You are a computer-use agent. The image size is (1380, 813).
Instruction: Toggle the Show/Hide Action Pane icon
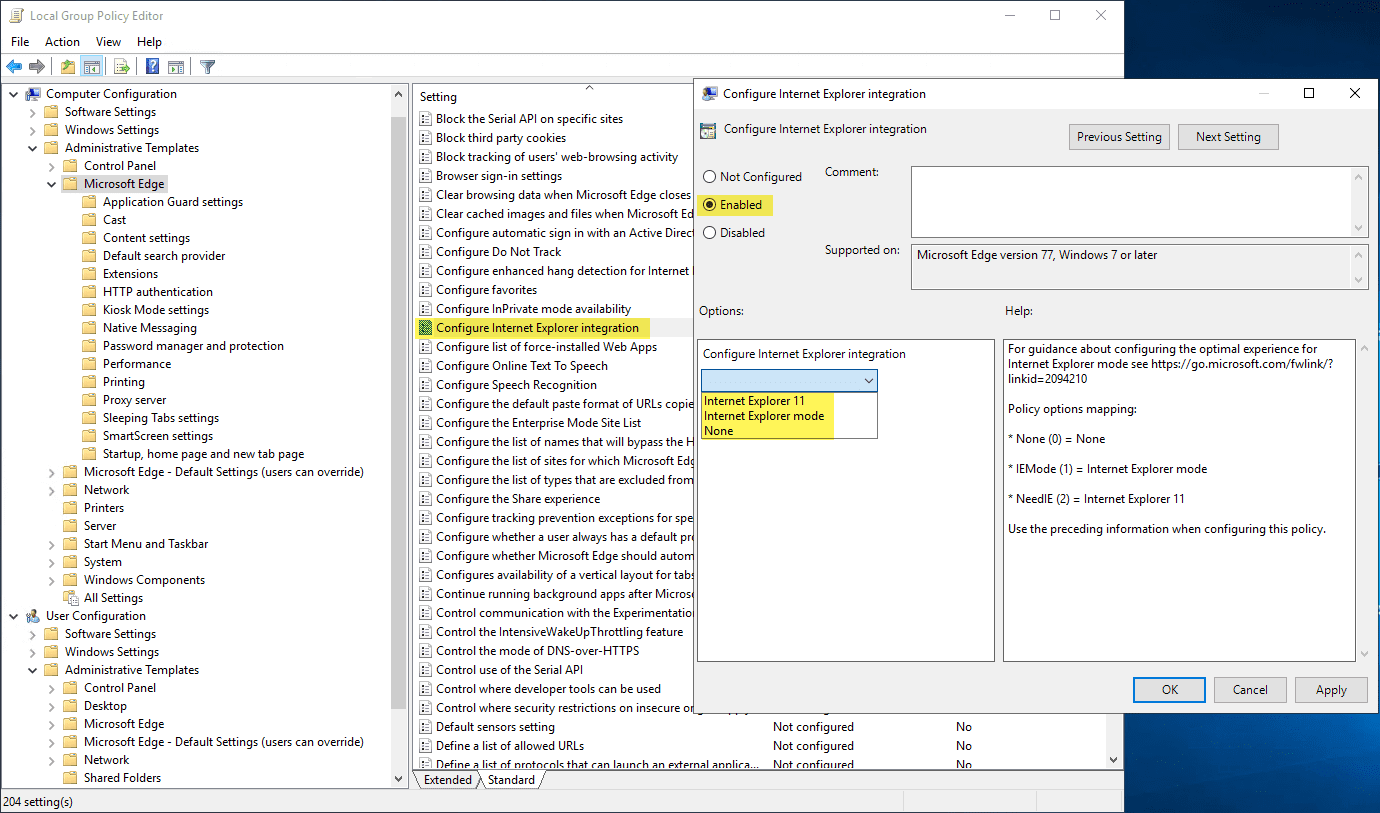[176, 67]
